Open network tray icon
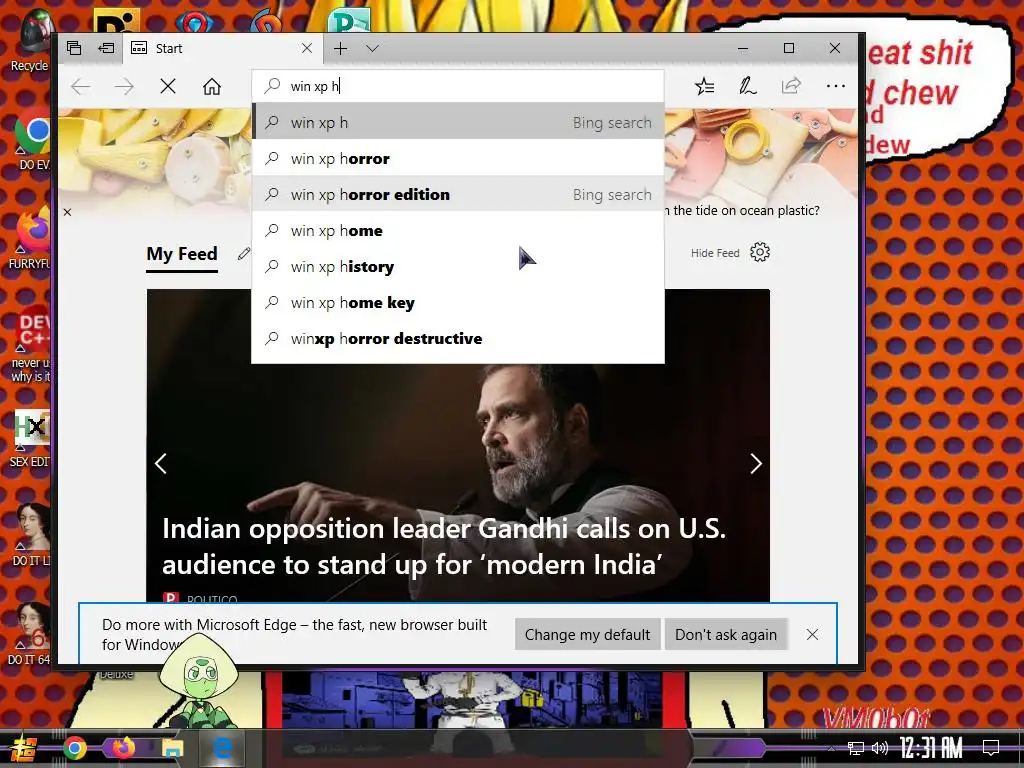1024x768 pixels. tap(856, 748)
